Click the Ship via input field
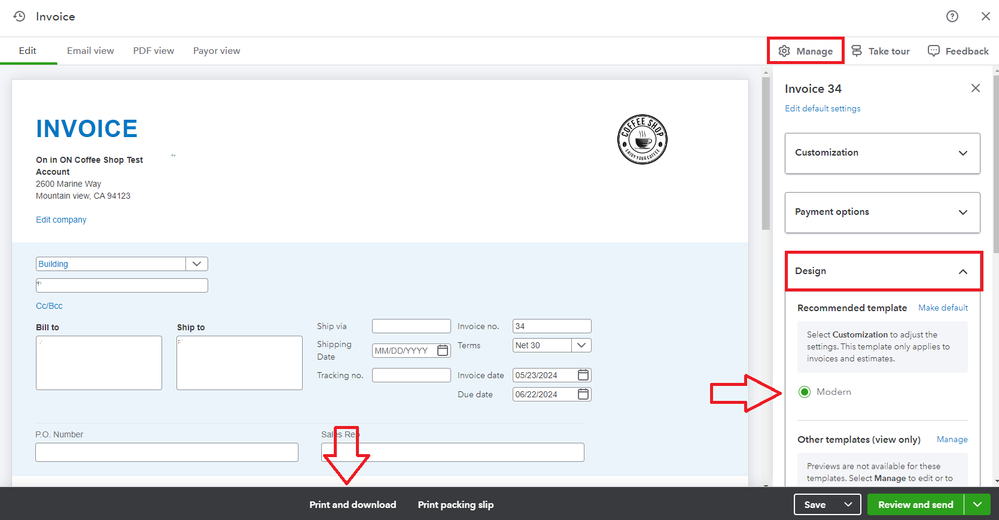The height and width of the screenshot is (520, 999). point(412,326)
